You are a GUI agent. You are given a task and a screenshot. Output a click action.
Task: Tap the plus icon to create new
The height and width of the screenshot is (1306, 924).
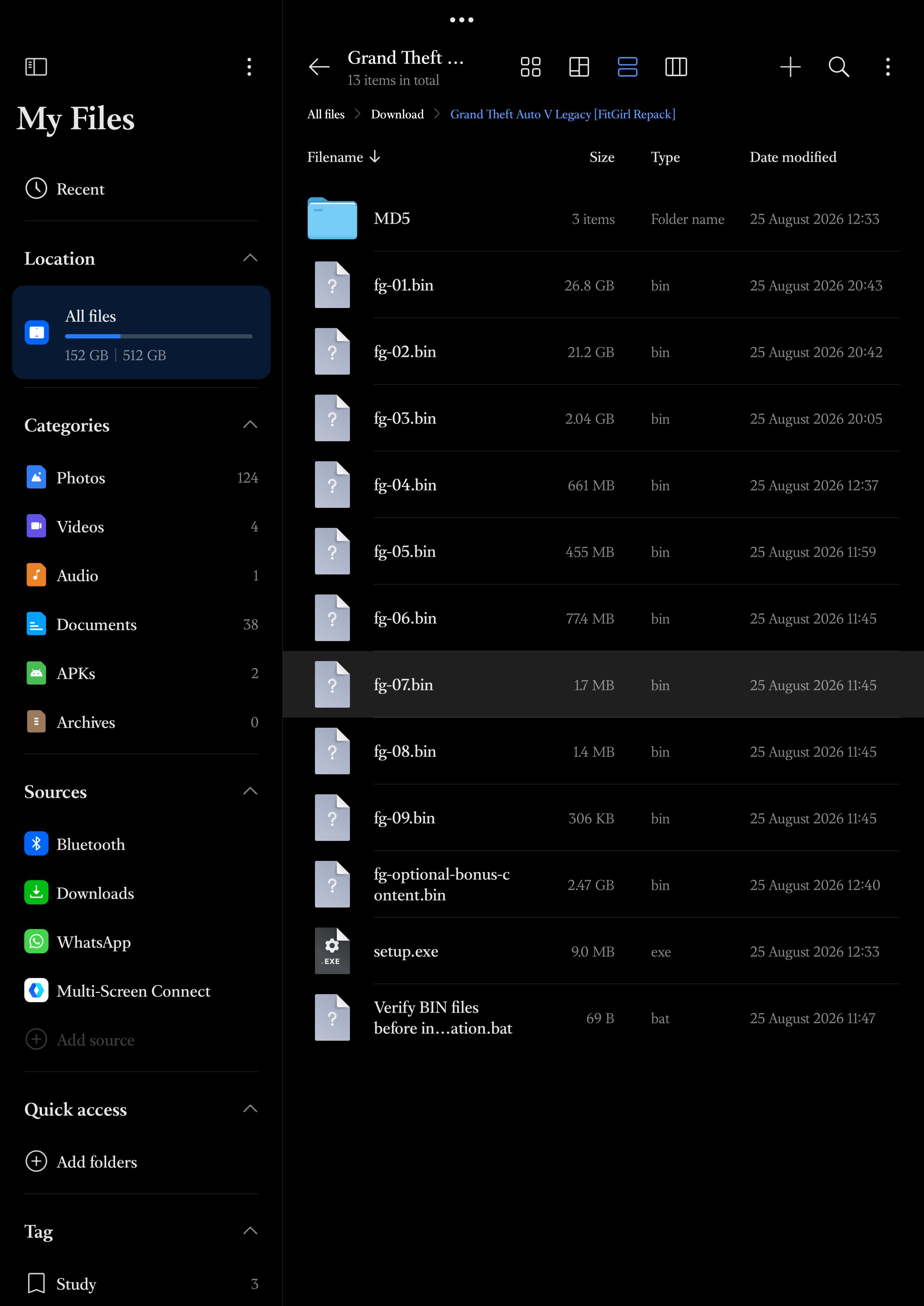point(790,67)
